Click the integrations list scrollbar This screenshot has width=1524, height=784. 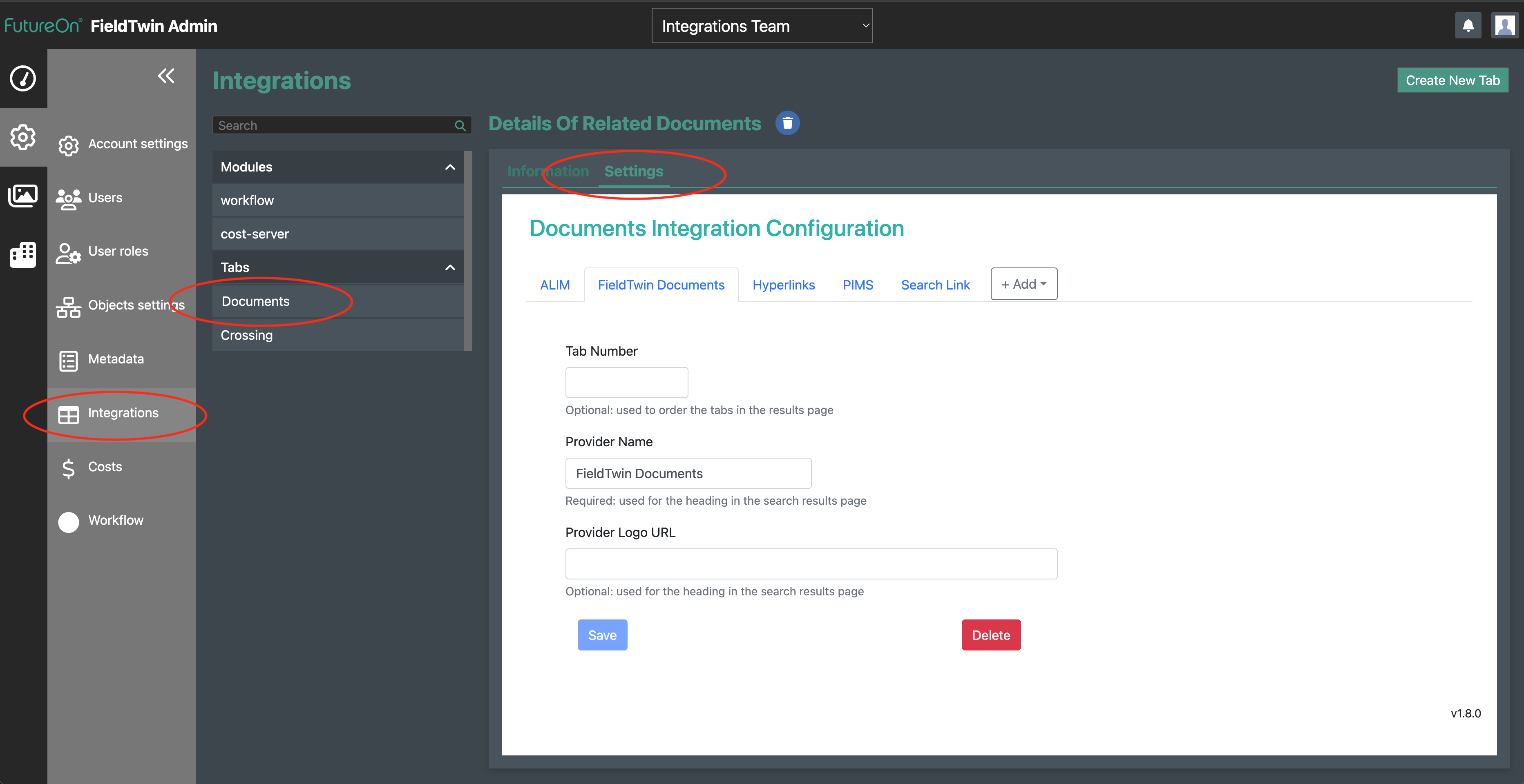click(x=468, y=251)
